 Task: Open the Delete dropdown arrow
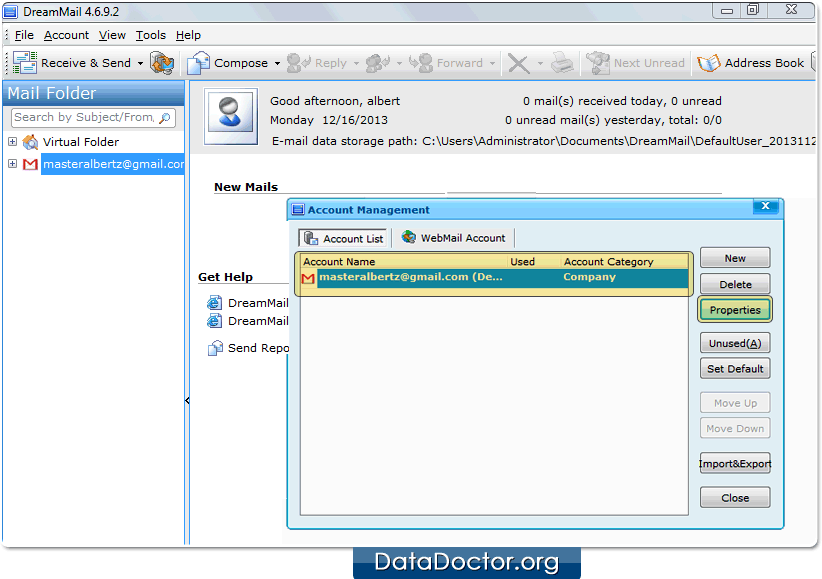point(540,63)
